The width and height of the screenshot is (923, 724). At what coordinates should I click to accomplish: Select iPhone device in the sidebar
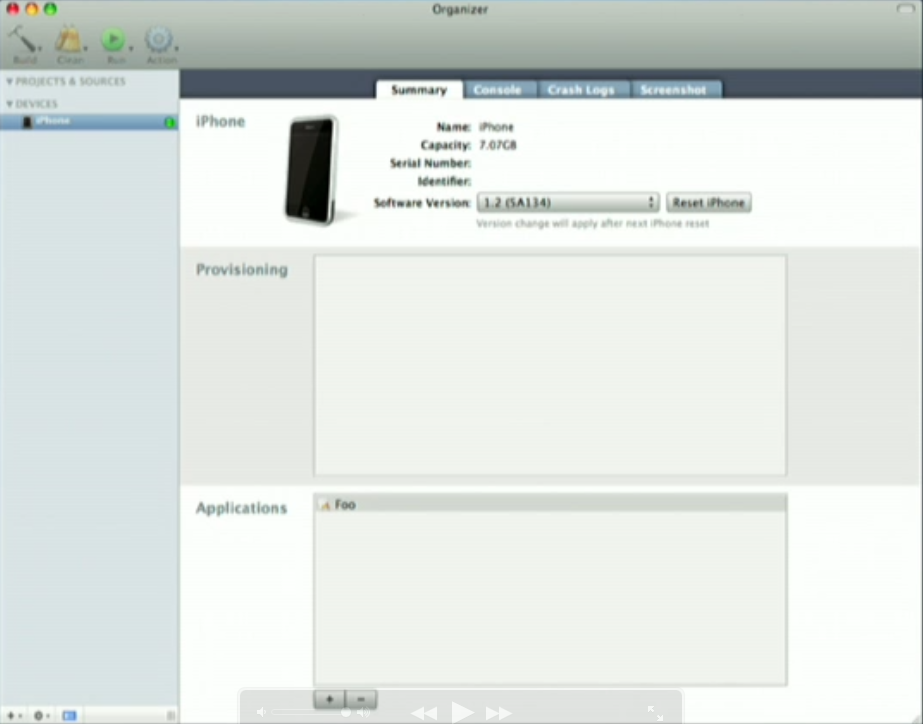pos(53,121)
